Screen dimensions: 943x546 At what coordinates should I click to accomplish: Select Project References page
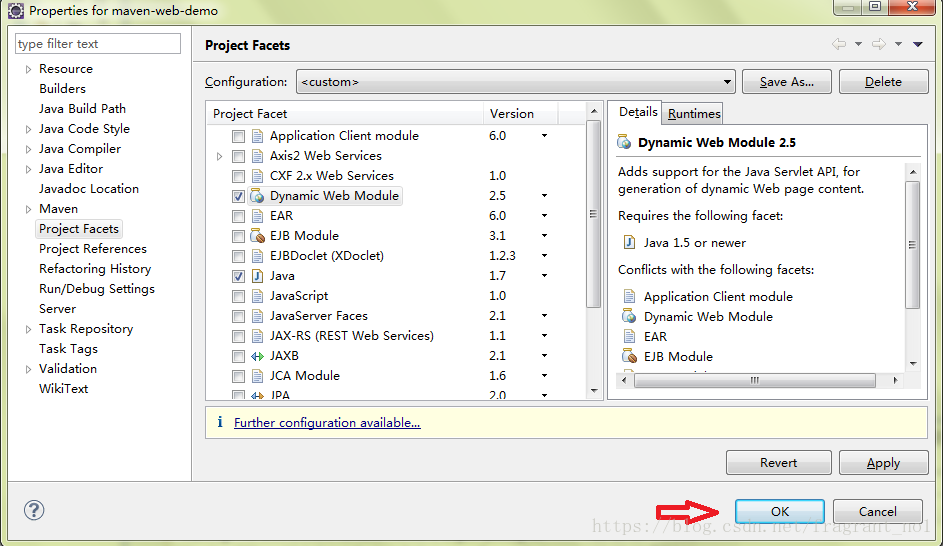pos(93,249)
